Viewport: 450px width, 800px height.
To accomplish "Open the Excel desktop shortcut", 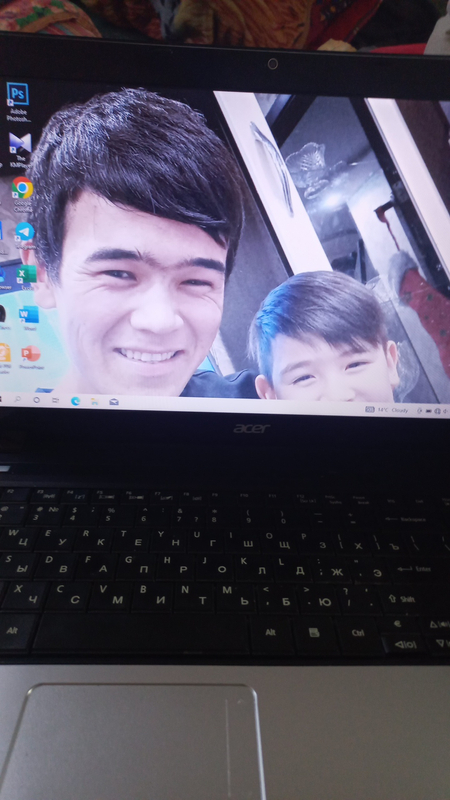I will click(x=26, y=277).
